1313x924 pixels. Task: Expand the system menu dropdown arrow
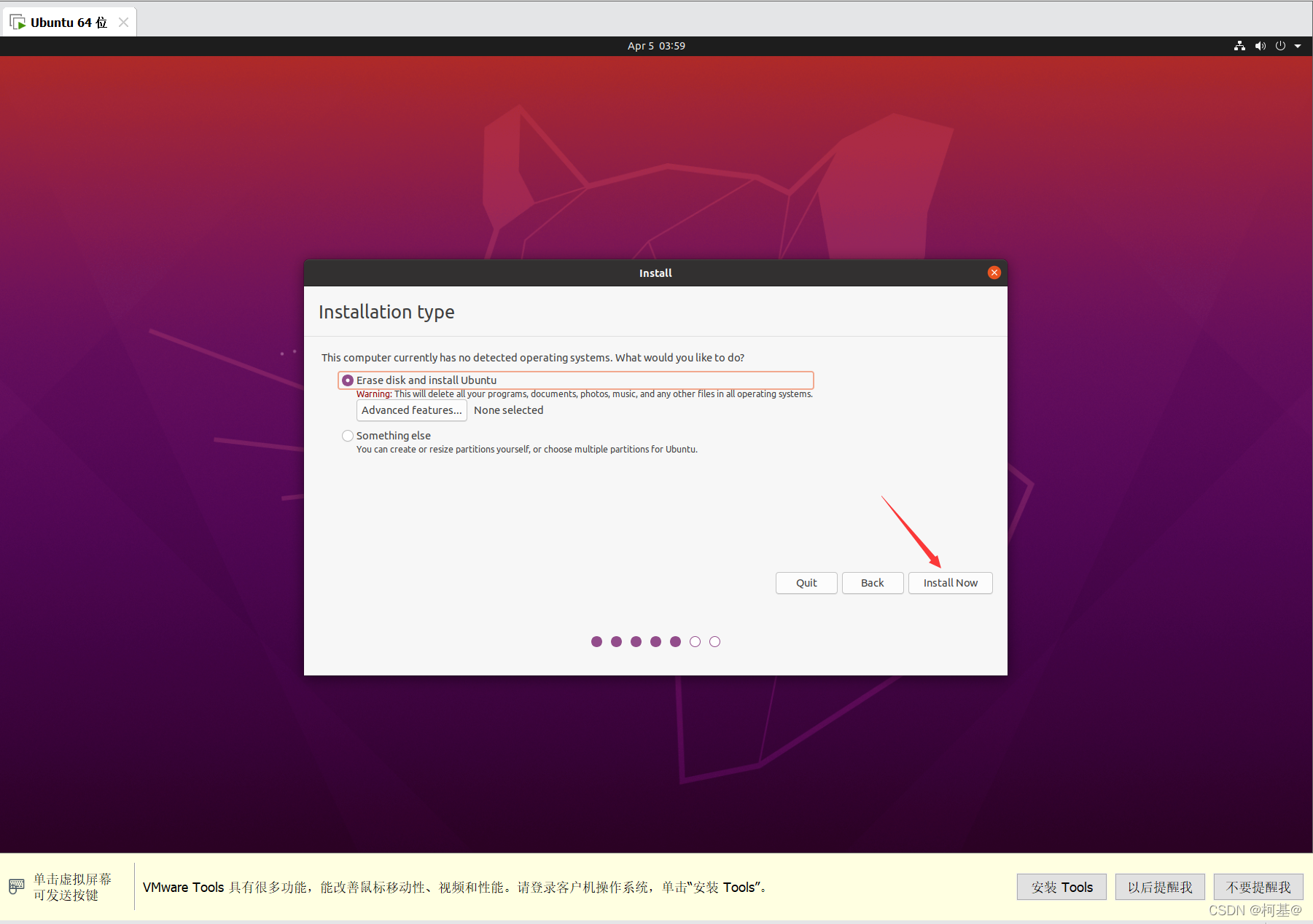coord(1298,46)
